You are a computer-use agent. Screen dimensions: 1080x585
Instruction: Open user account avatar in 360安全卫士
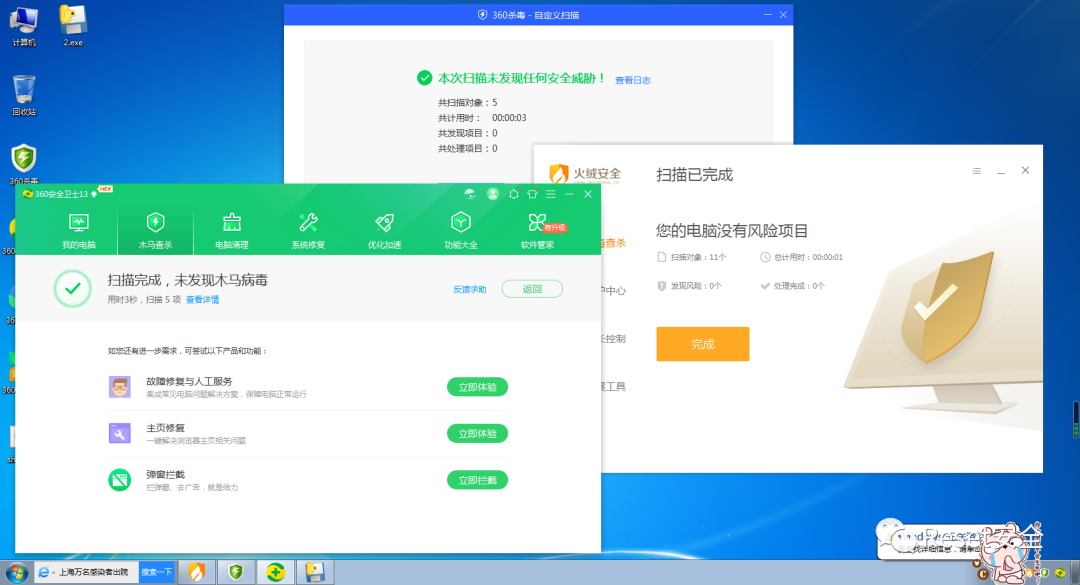pos(492,194)
